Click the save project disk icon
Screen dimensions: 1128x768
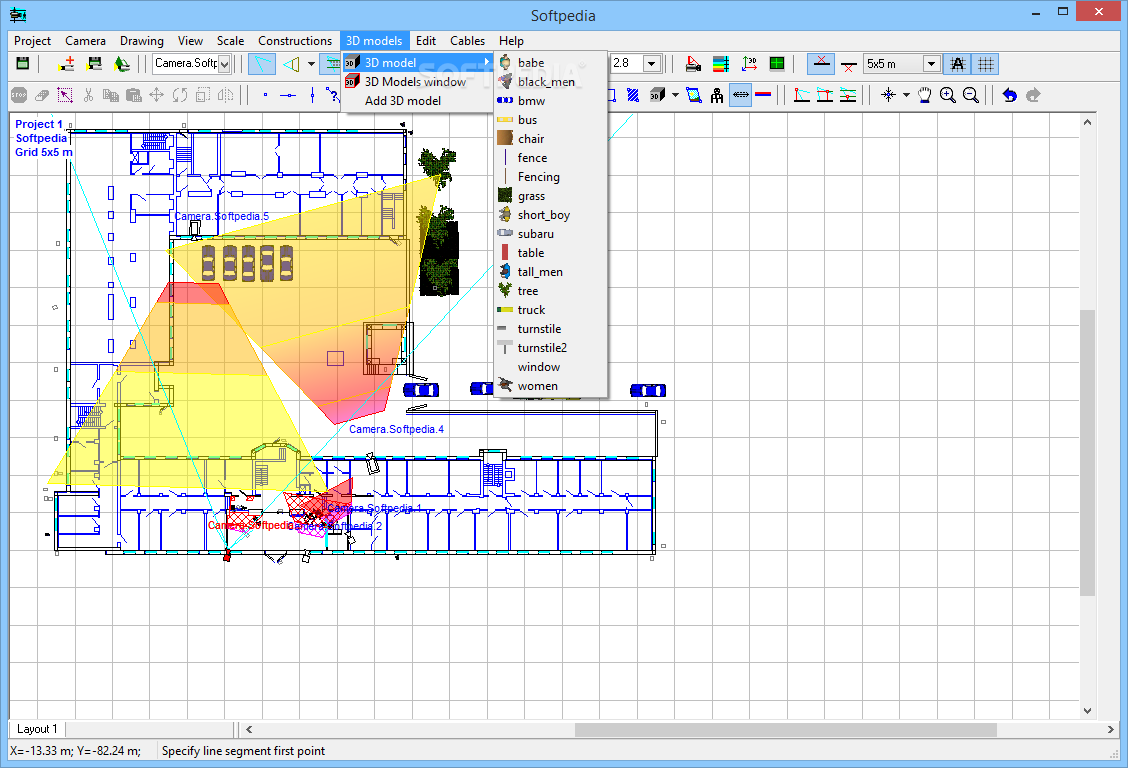click(x=22, y=64)
